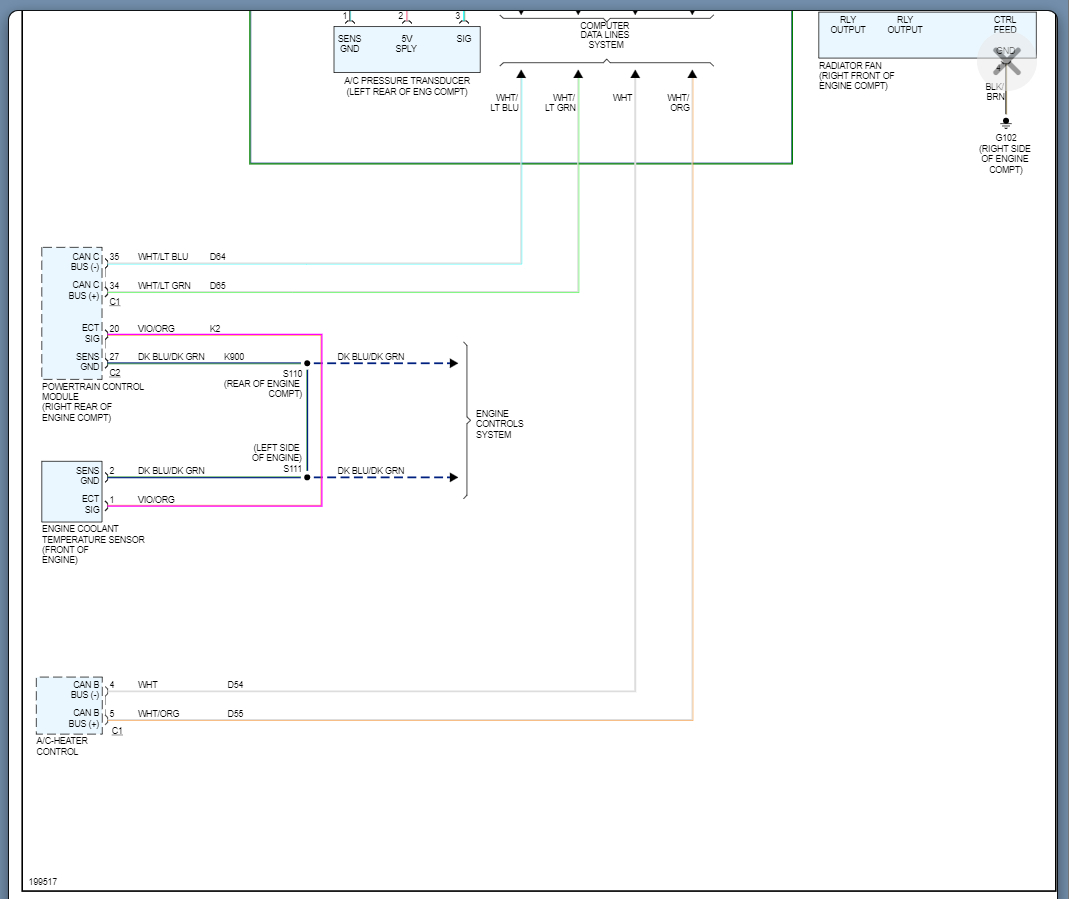Select the Engine Coolant Temperature Sensor box
This screenshot has width=1069, height=899.
pos(72,491)
